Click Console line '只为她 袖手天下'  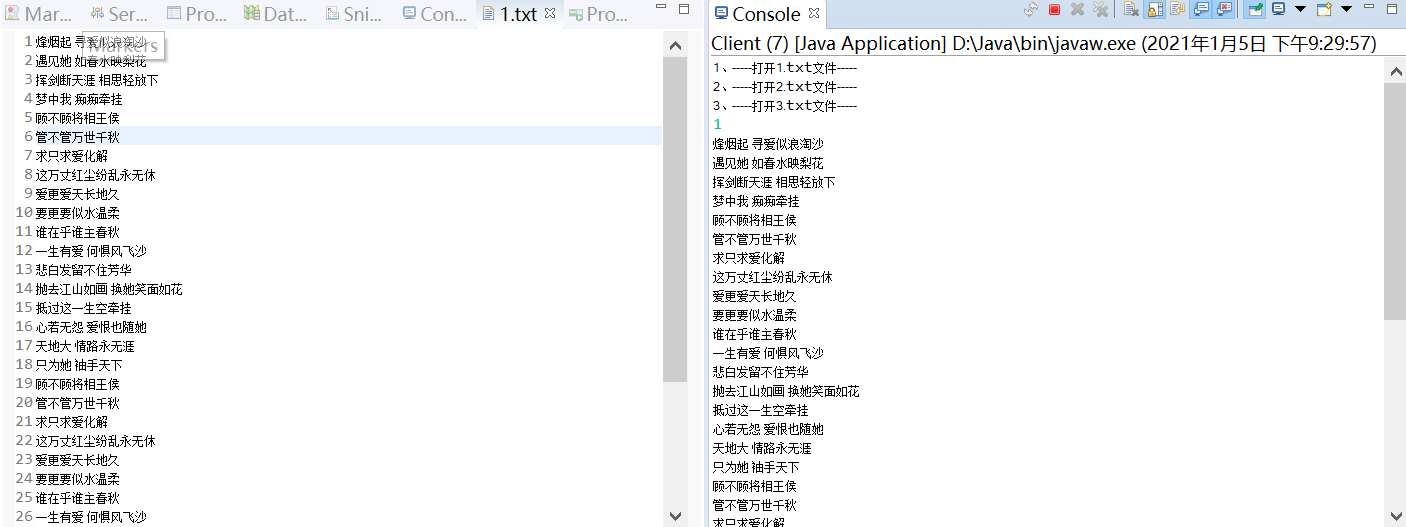click(756, 467)
